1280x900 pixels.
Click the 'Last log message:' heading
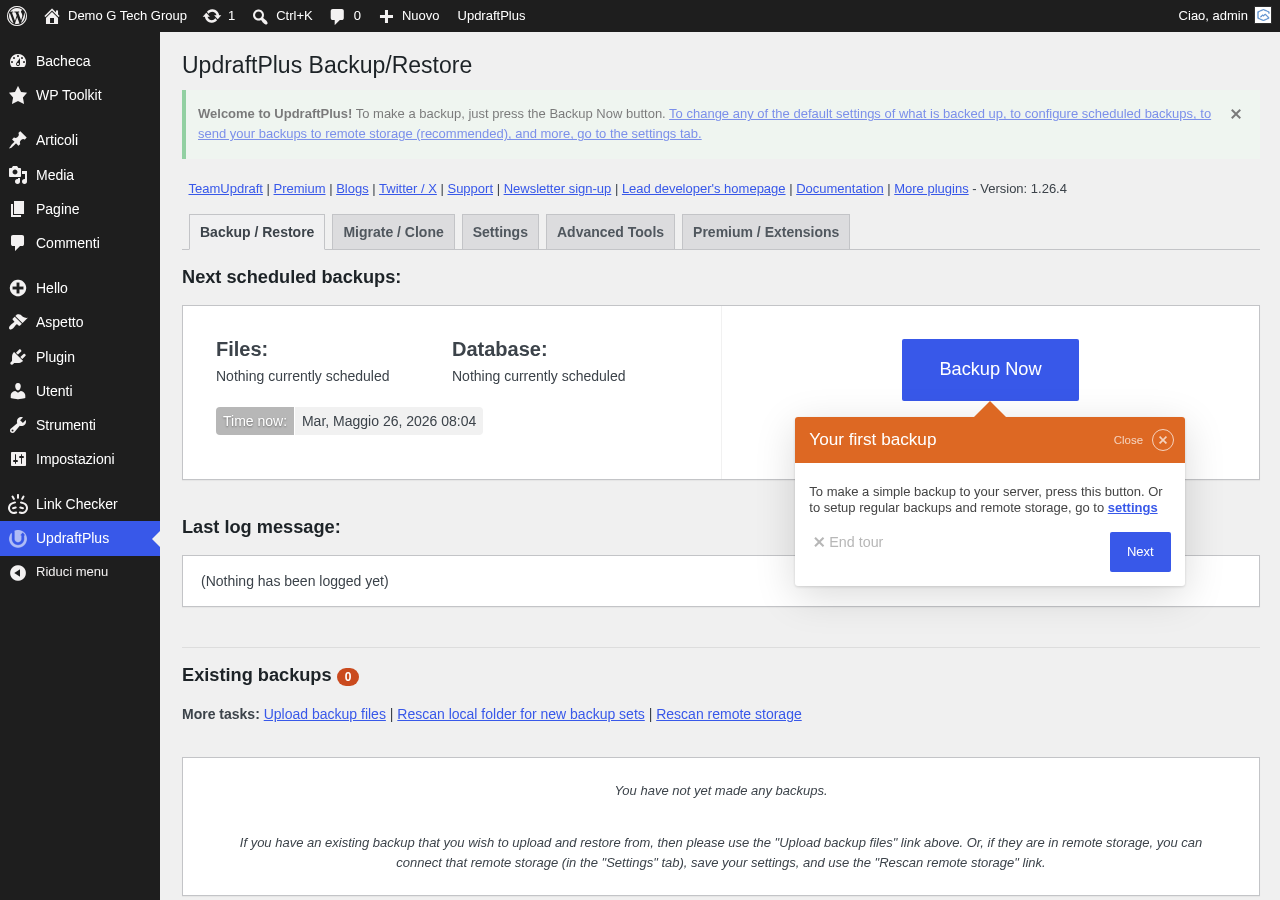pyautogui.click(x=261, y=527)
